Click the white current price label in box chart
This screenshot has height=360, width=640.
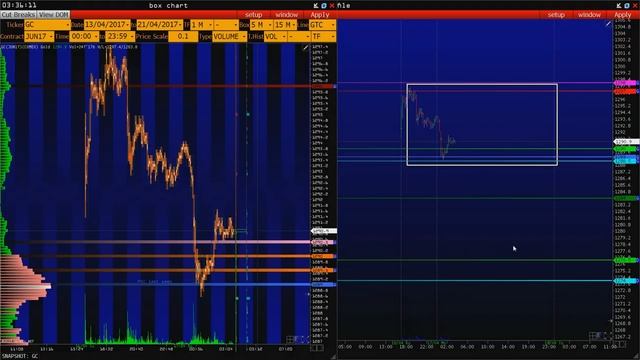(x=324, y=231)
